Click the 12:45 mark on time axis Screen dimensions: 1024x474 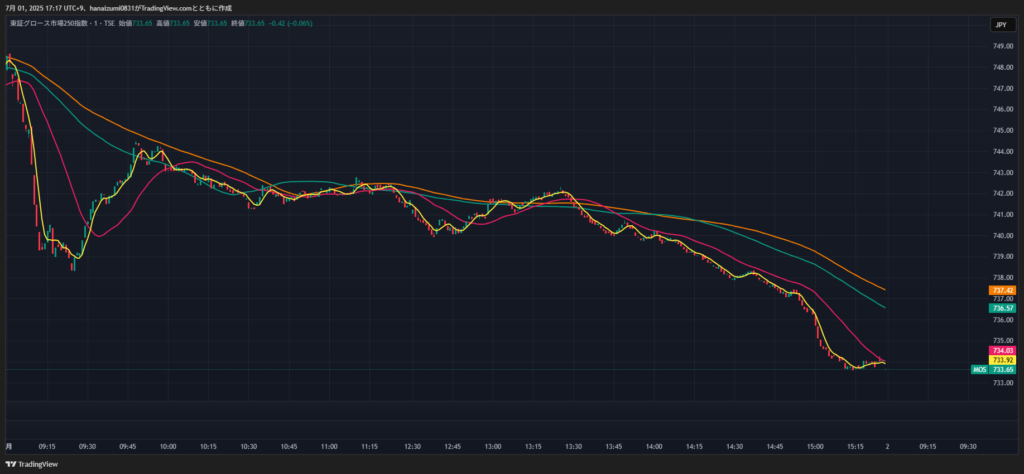[453, 447]
